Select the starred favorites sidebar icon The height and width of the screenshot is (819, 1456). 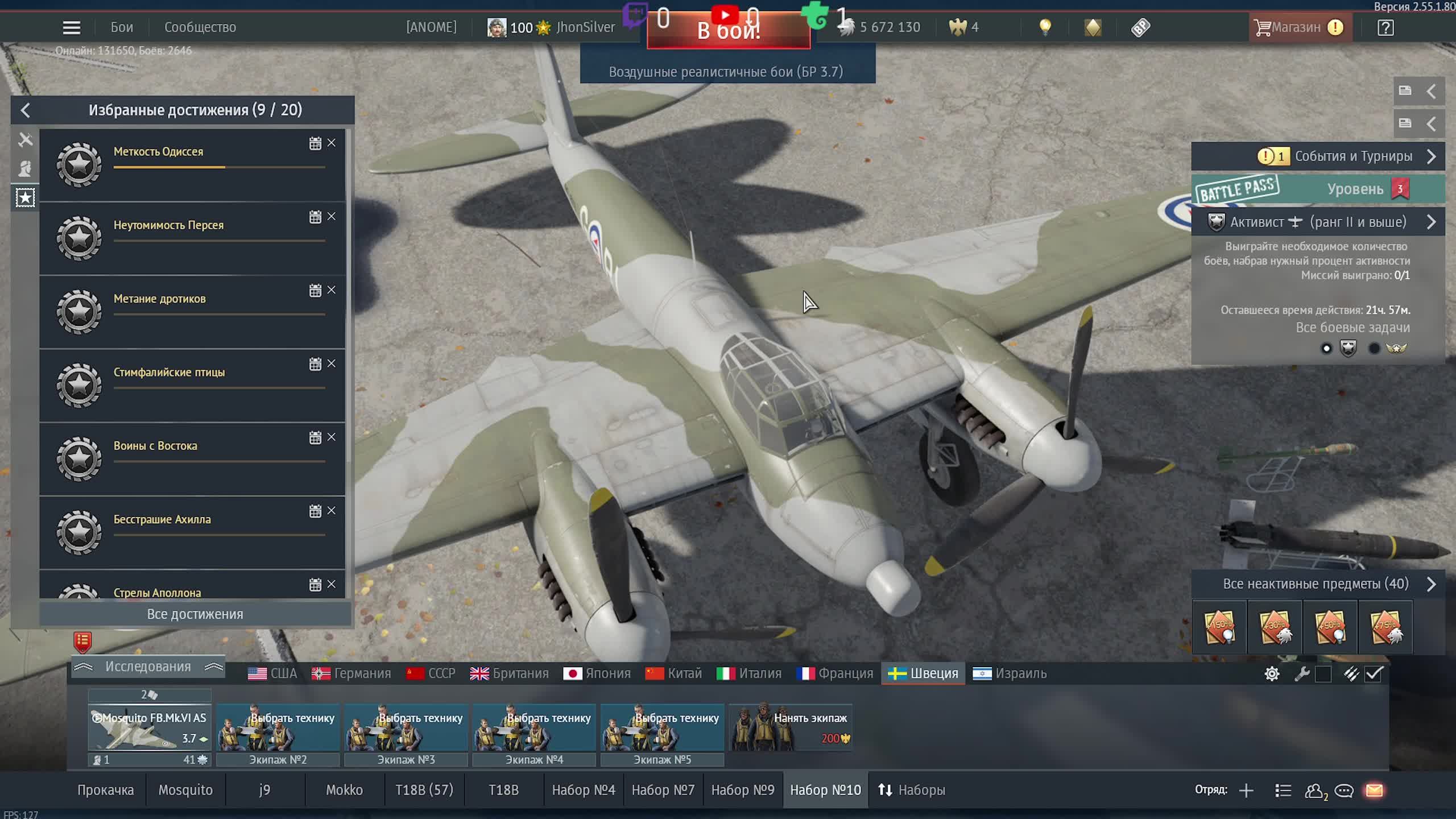(25, 197)
